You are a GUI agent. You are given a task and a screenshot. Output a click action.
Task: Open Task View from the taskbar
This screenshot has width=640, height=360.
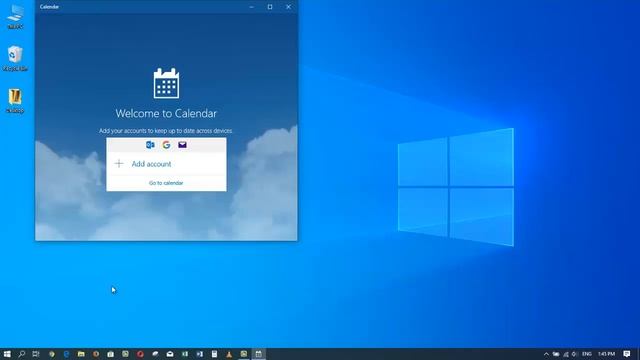coord(36,354)
